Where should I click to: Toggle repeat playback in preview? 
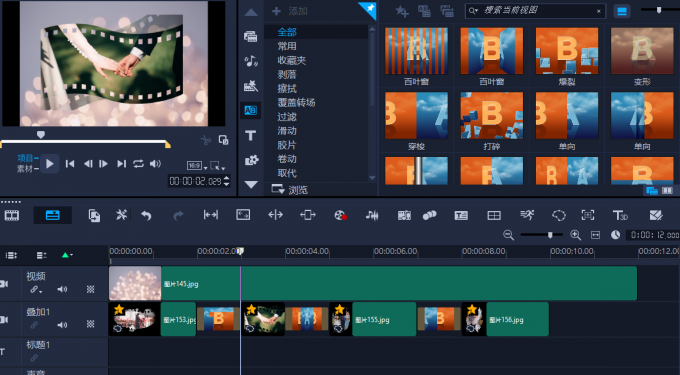(x=138, y=163)
